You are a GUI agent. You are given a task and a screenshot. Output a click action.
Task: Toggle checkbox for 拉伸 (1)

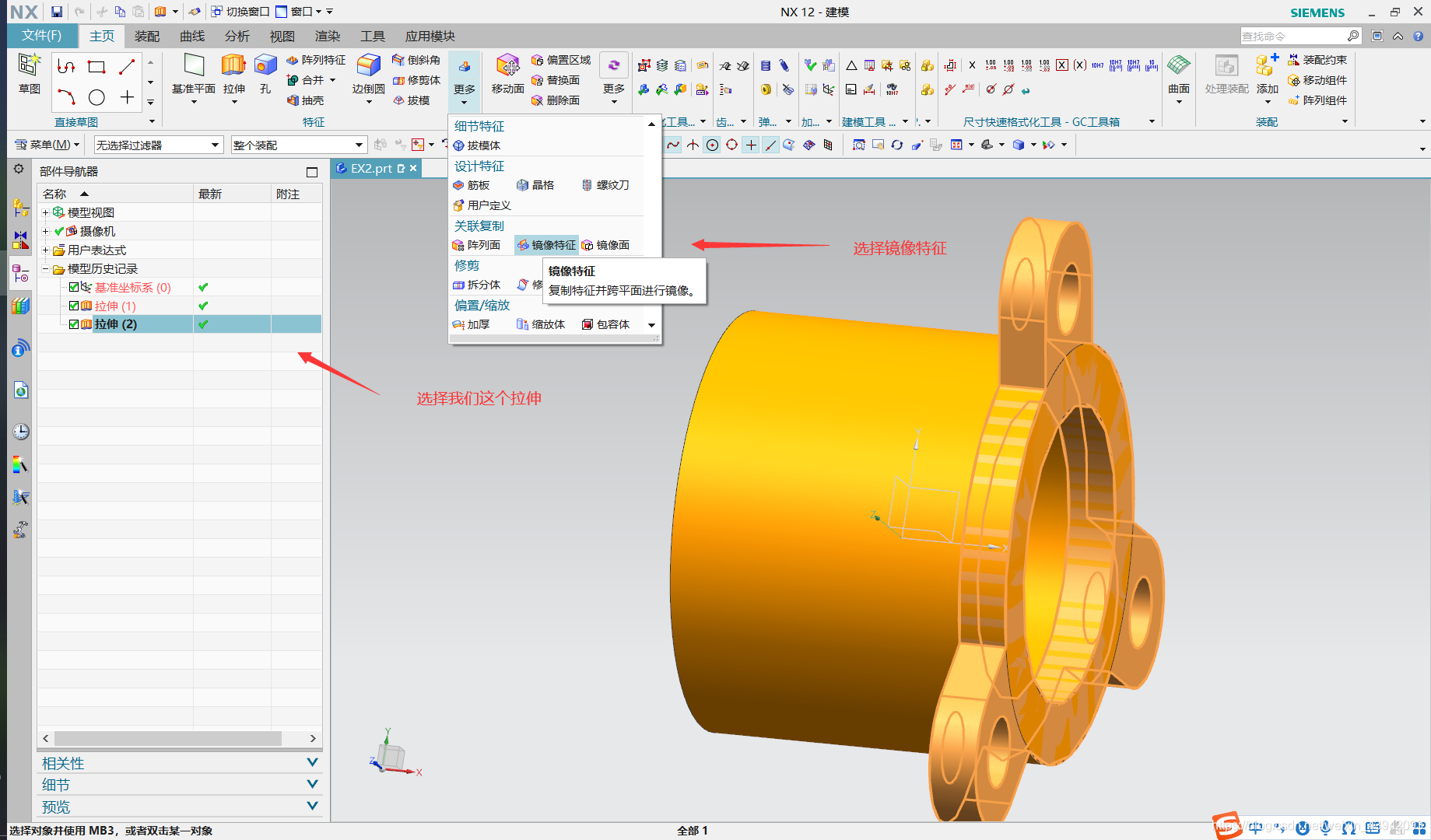pos(74,306)
